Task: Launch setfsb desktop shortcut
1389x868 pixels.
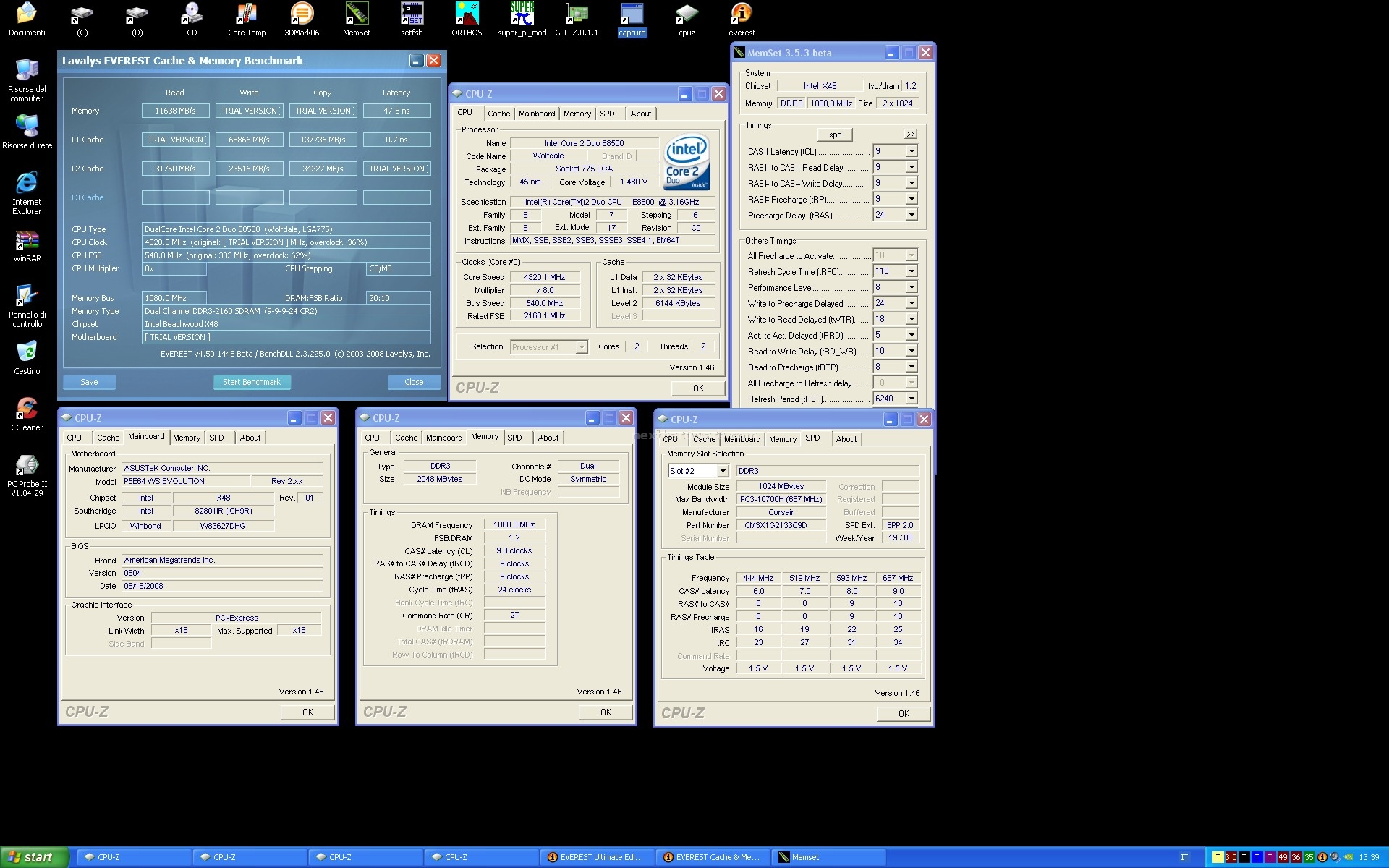Action: [412, 20]
